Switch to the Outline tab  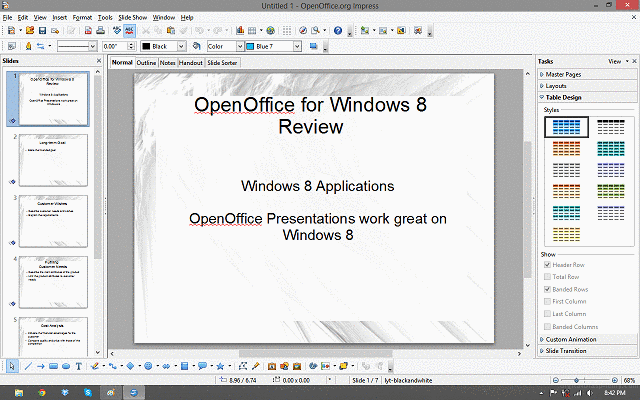[146, 63]
